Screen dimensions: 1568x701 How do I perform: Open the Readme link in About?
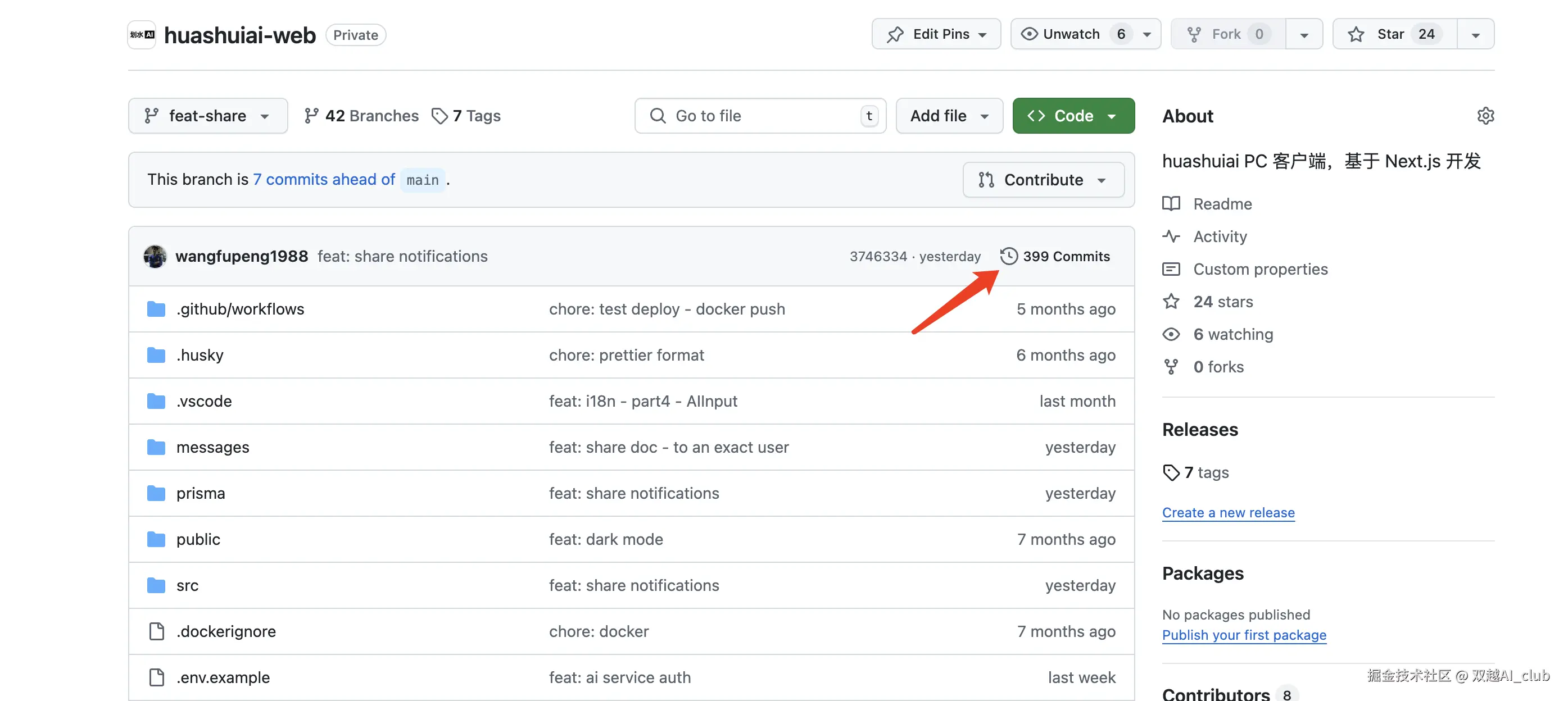click(1222, 204)
